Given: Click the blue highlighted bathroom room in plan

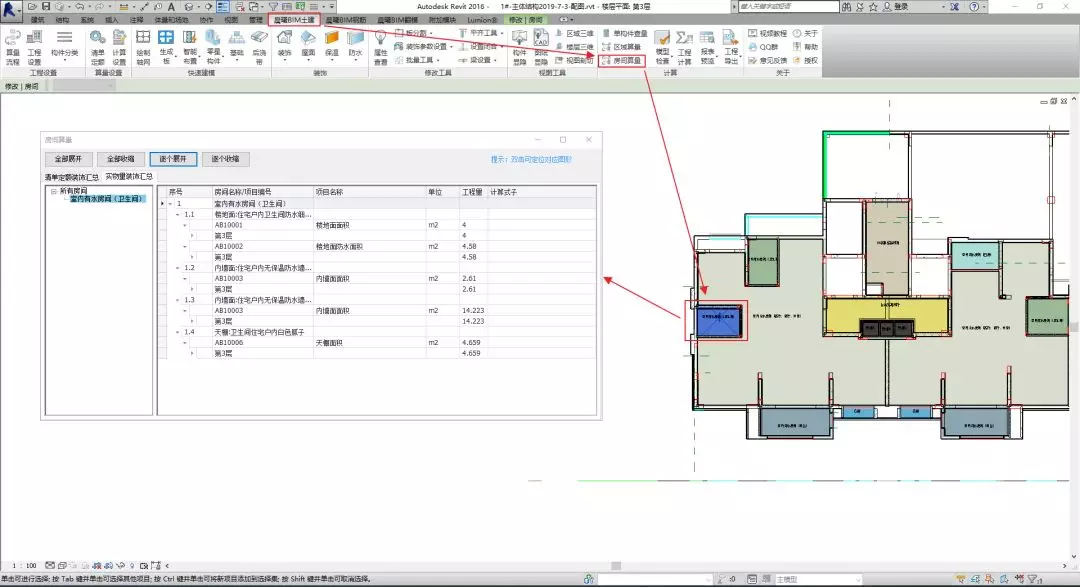Looking at the screenshot, I should click(x=716, y=320).
